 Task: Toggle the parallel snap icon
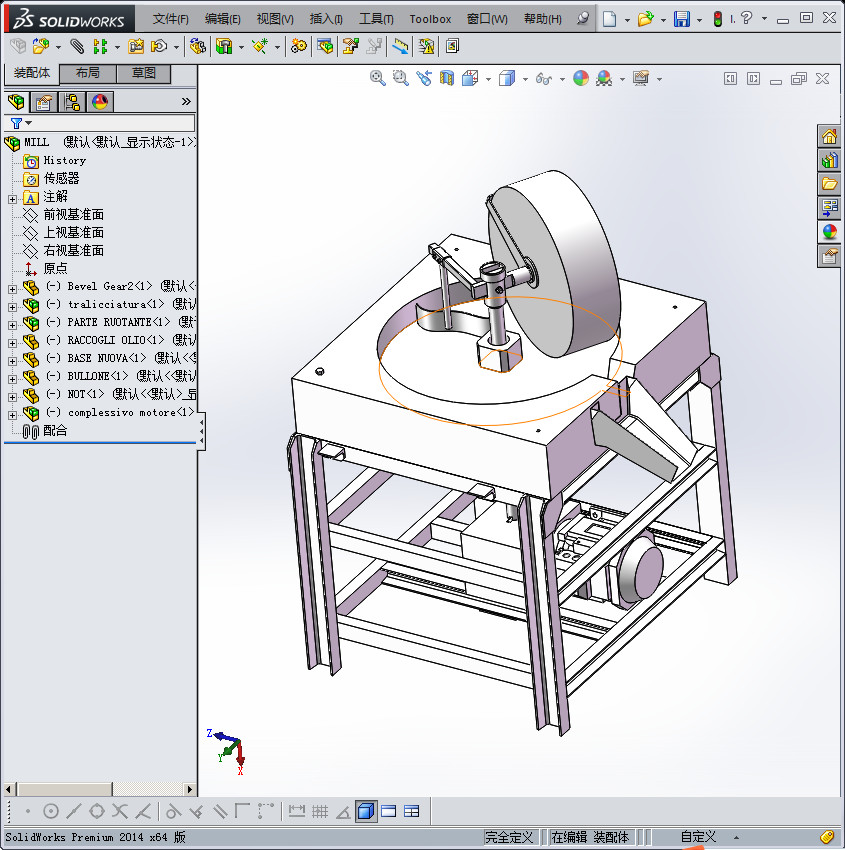click(x=220, y=811)
